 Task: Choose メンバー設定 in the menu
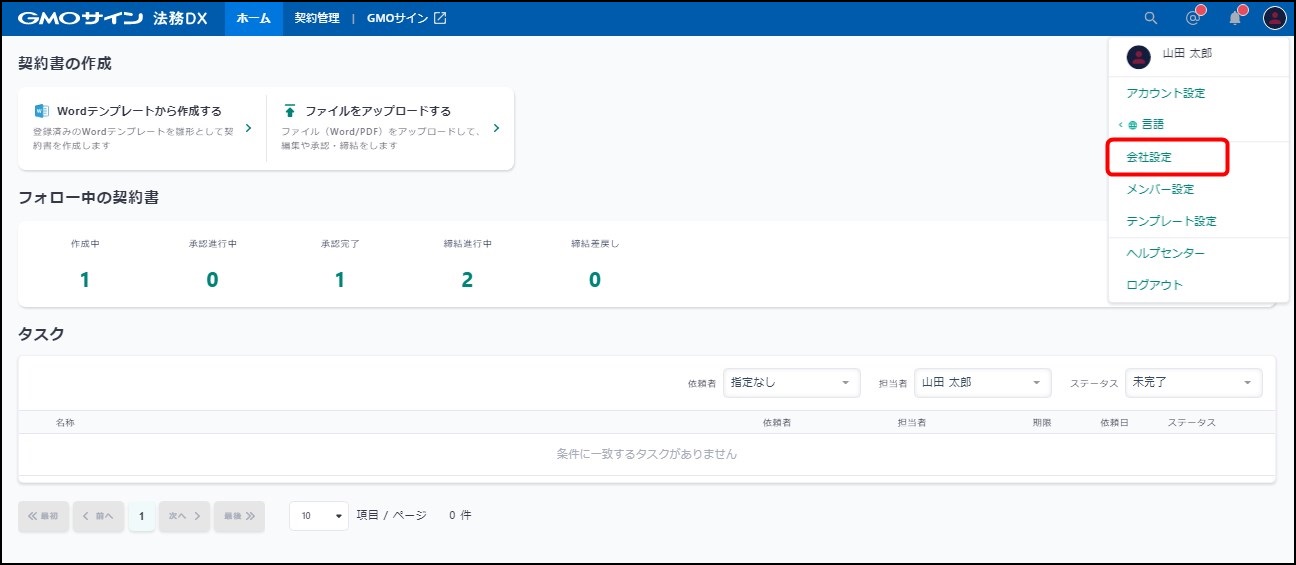point(1160,189)
